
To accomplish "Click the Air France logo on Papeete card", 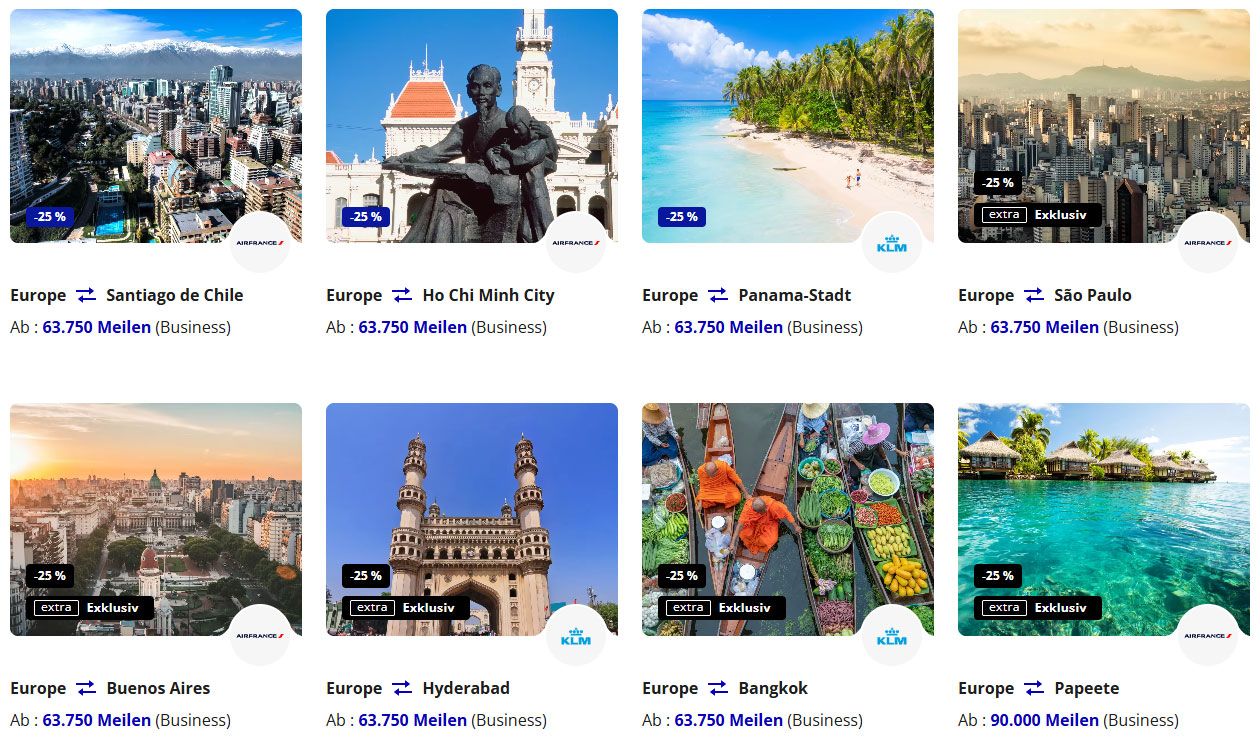I will (1208, 635).
